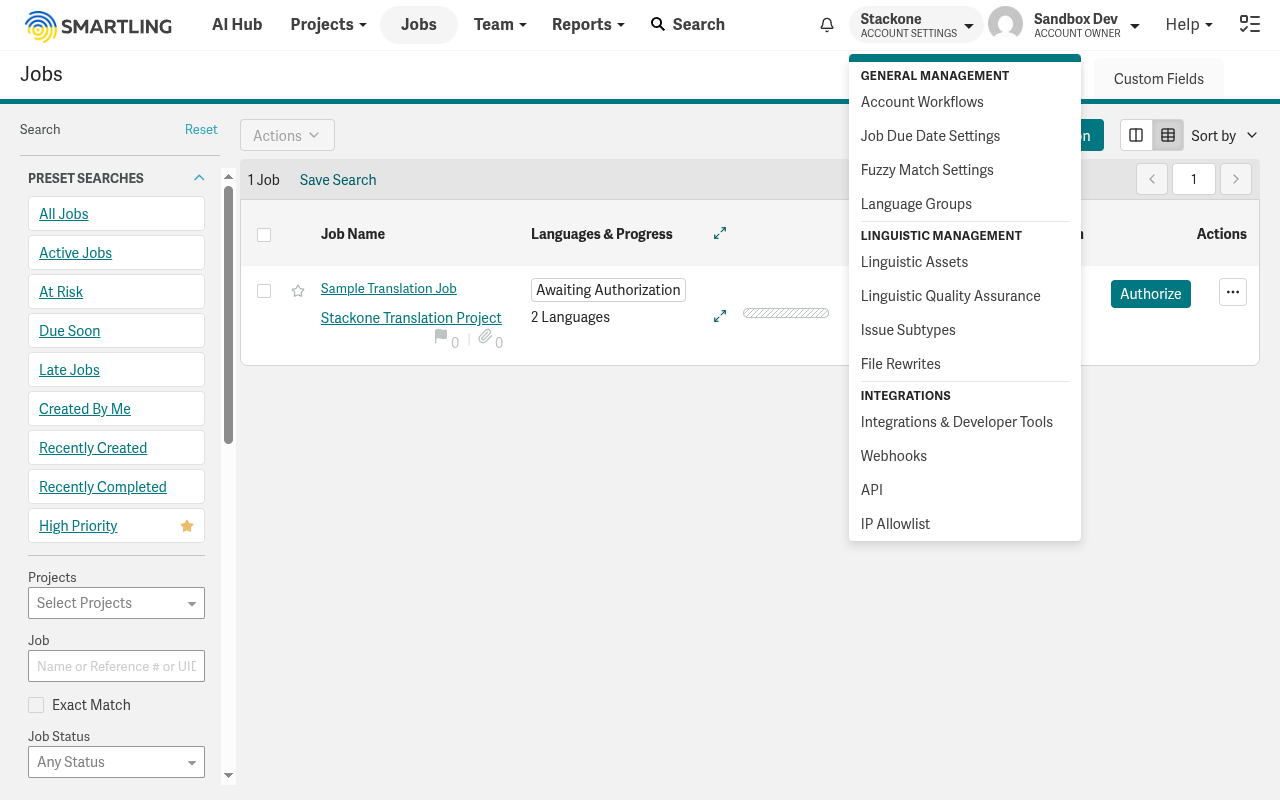Reset the search filters
The height and width of the screenshot is (800, 1280).
(x=201, y=130)
